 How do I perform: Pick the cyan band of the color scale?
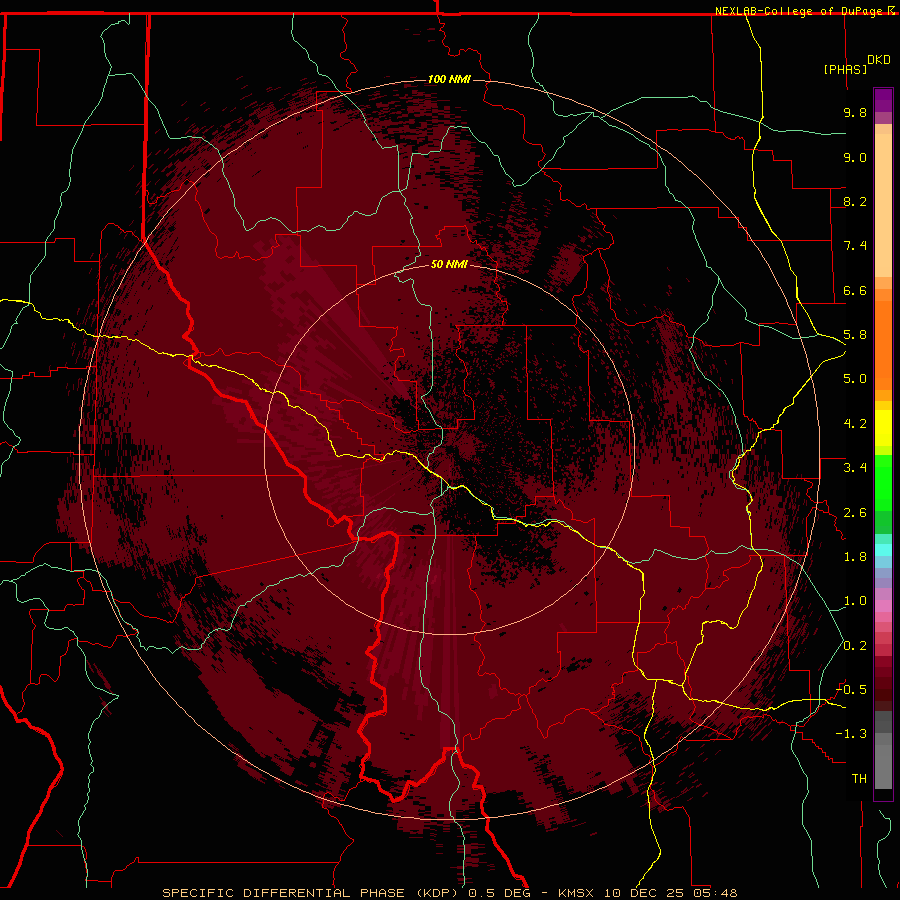pos(883,549)
